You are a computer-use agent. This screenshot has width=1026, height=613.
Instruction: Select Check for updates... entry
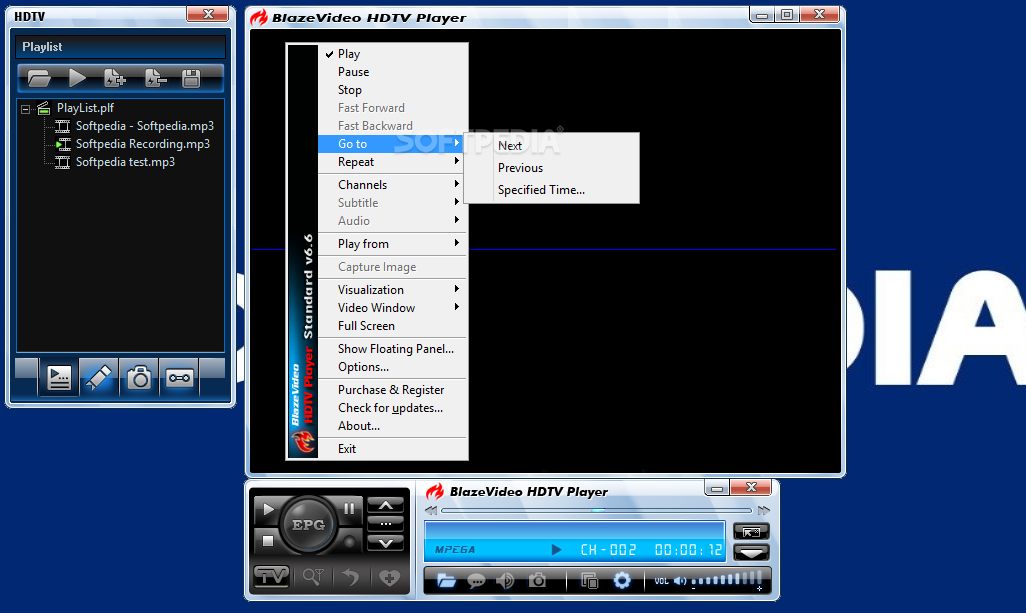393,408
